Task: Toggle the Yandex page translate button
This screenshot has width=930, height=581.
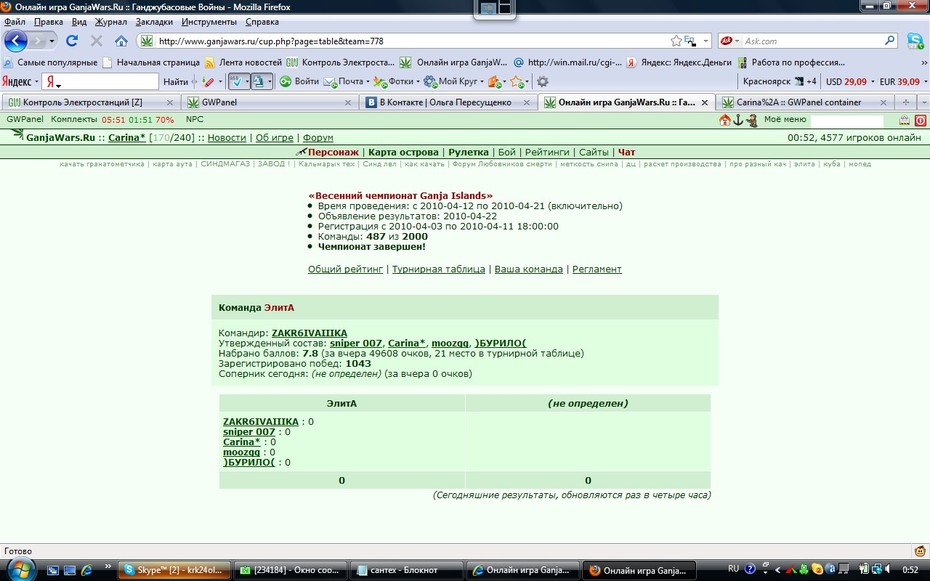Action: pyautogui.click(x=260, y=81)
